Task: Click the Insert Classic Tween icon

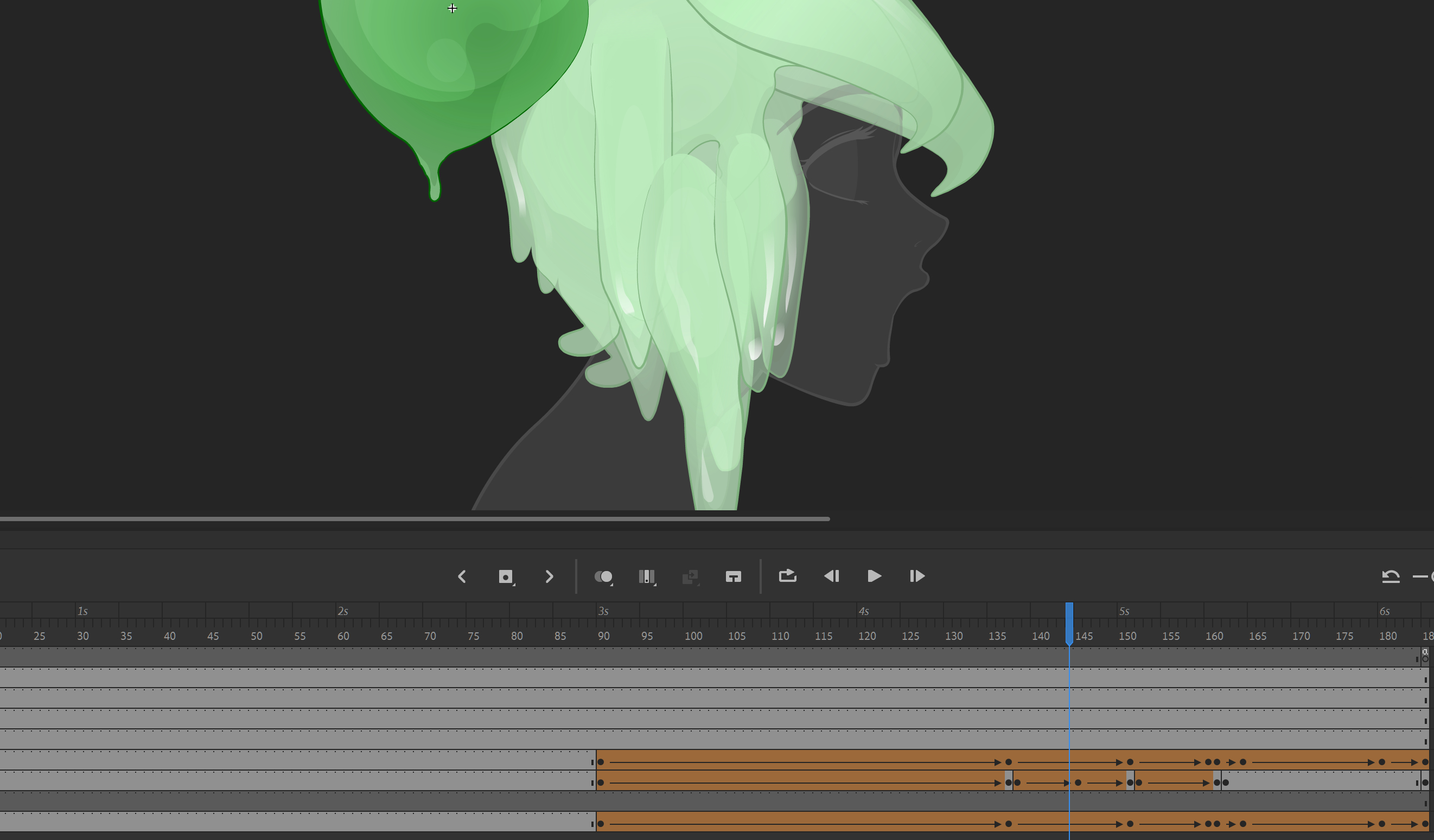Action: point(690,576)
